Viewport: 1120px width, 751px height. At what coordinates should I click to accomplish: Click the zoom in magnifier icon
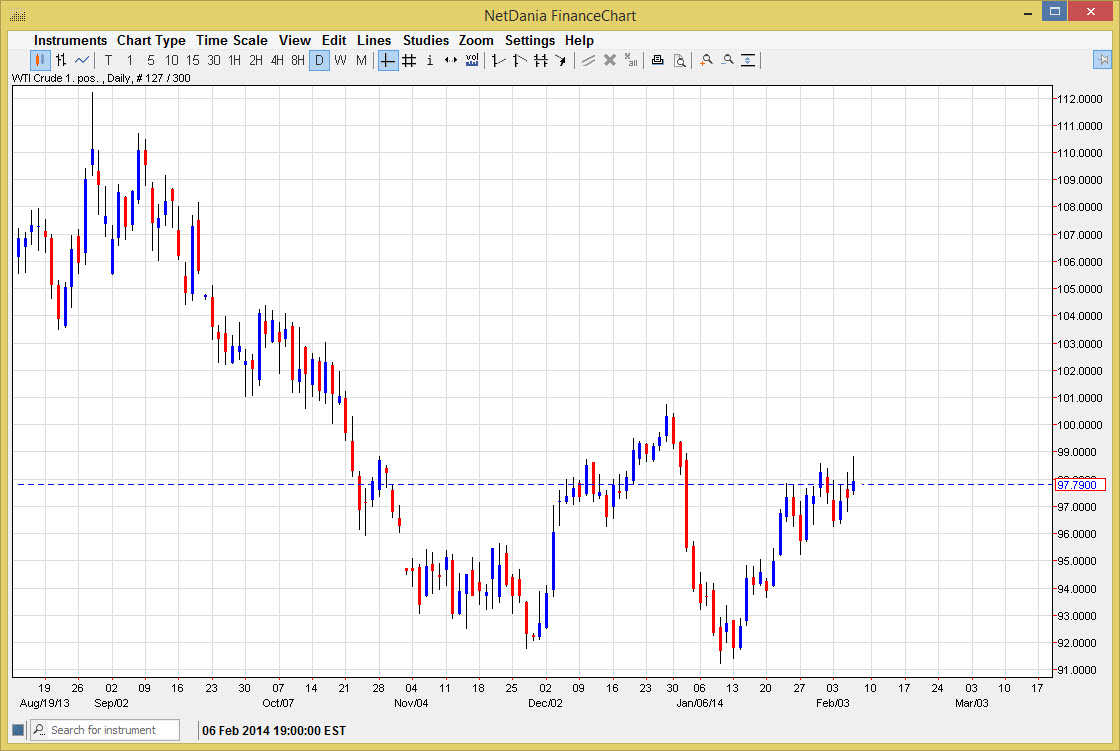[x=706, y=60]
